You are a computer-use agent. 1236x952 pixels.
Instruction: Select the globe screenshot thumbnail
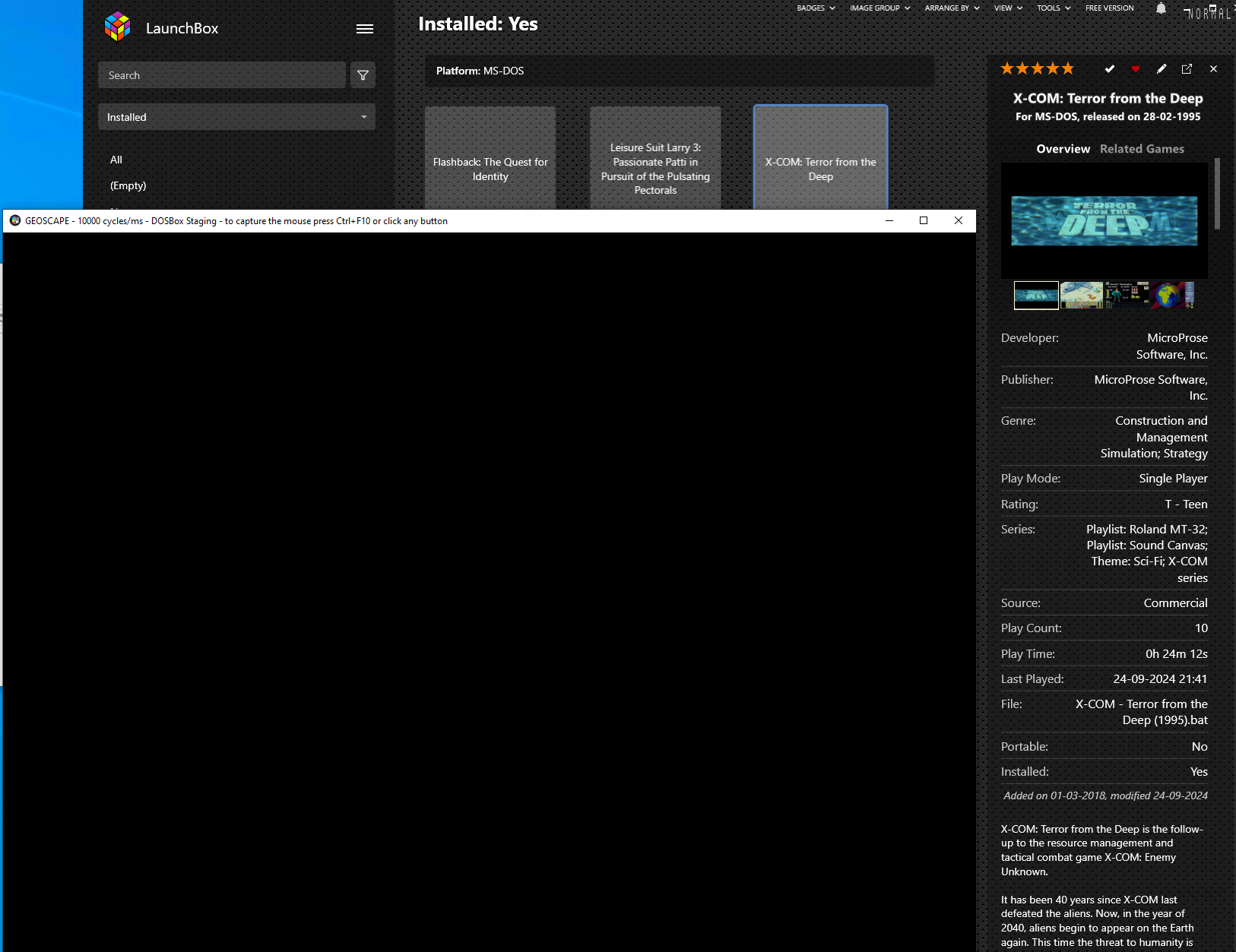coord(1172,295)
